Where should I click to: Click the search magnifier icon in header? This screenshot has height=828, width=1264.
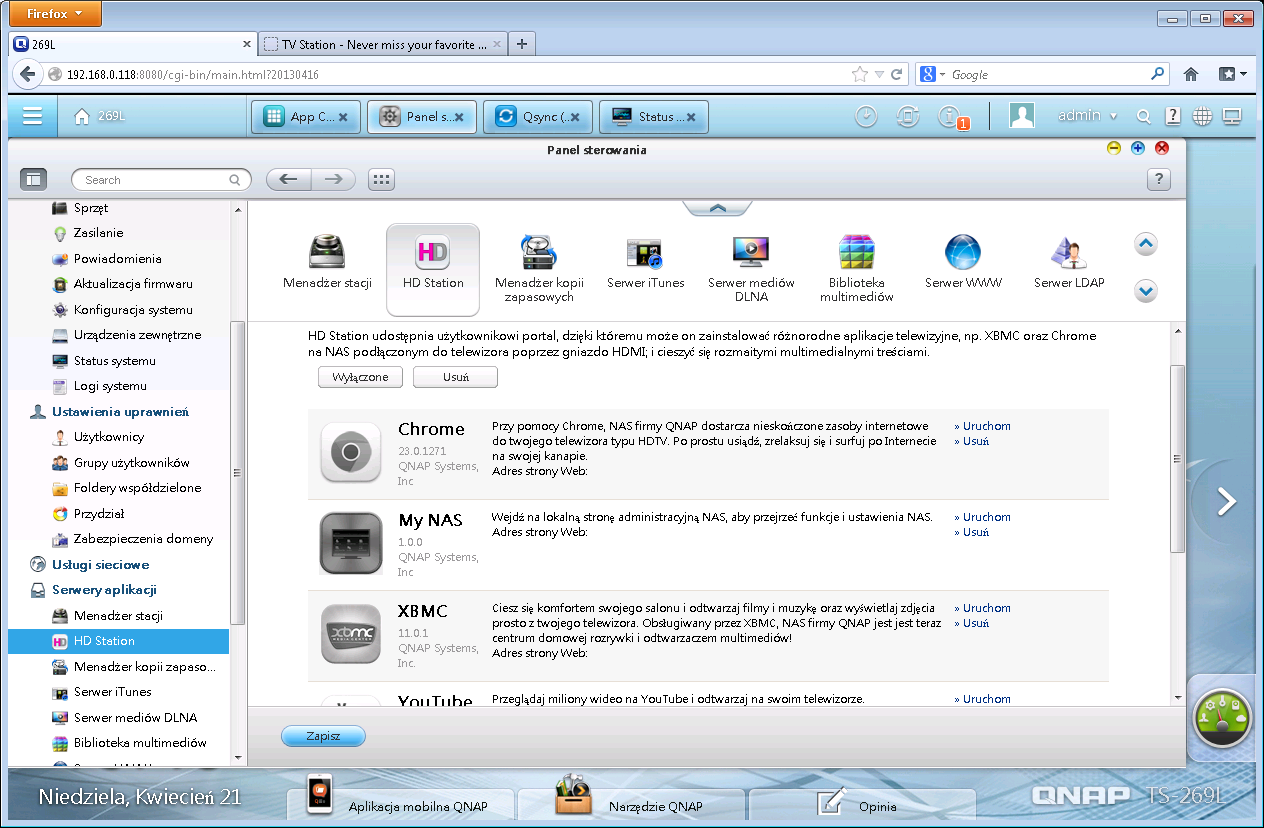tap(1144, 116)
